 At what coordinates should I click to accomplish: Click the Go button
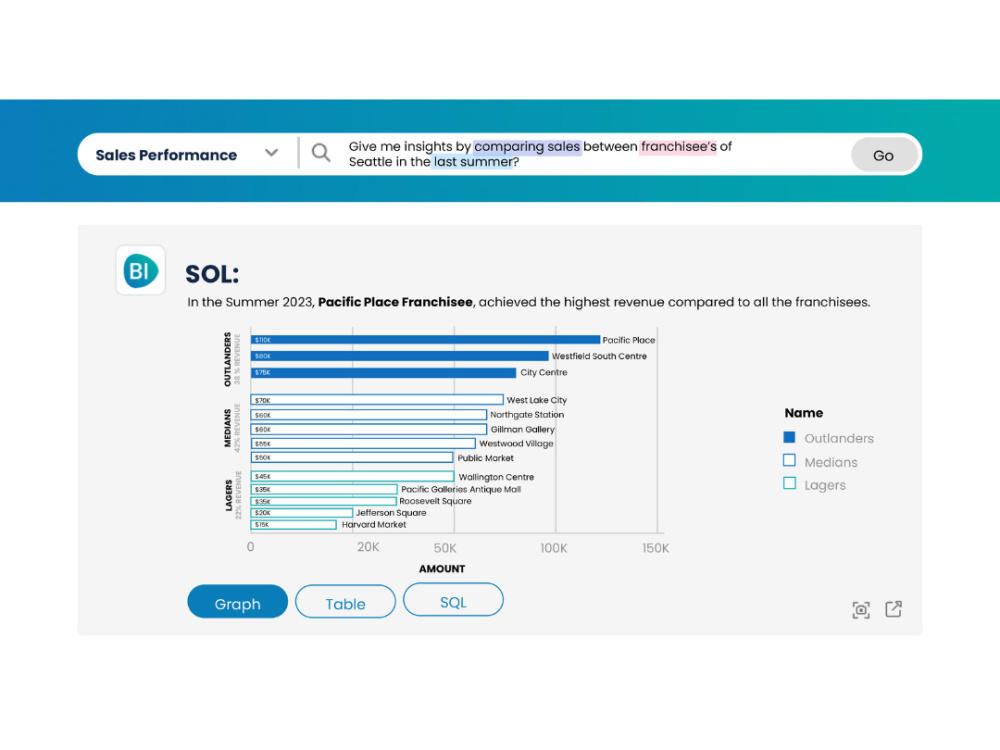pos(884,155)
